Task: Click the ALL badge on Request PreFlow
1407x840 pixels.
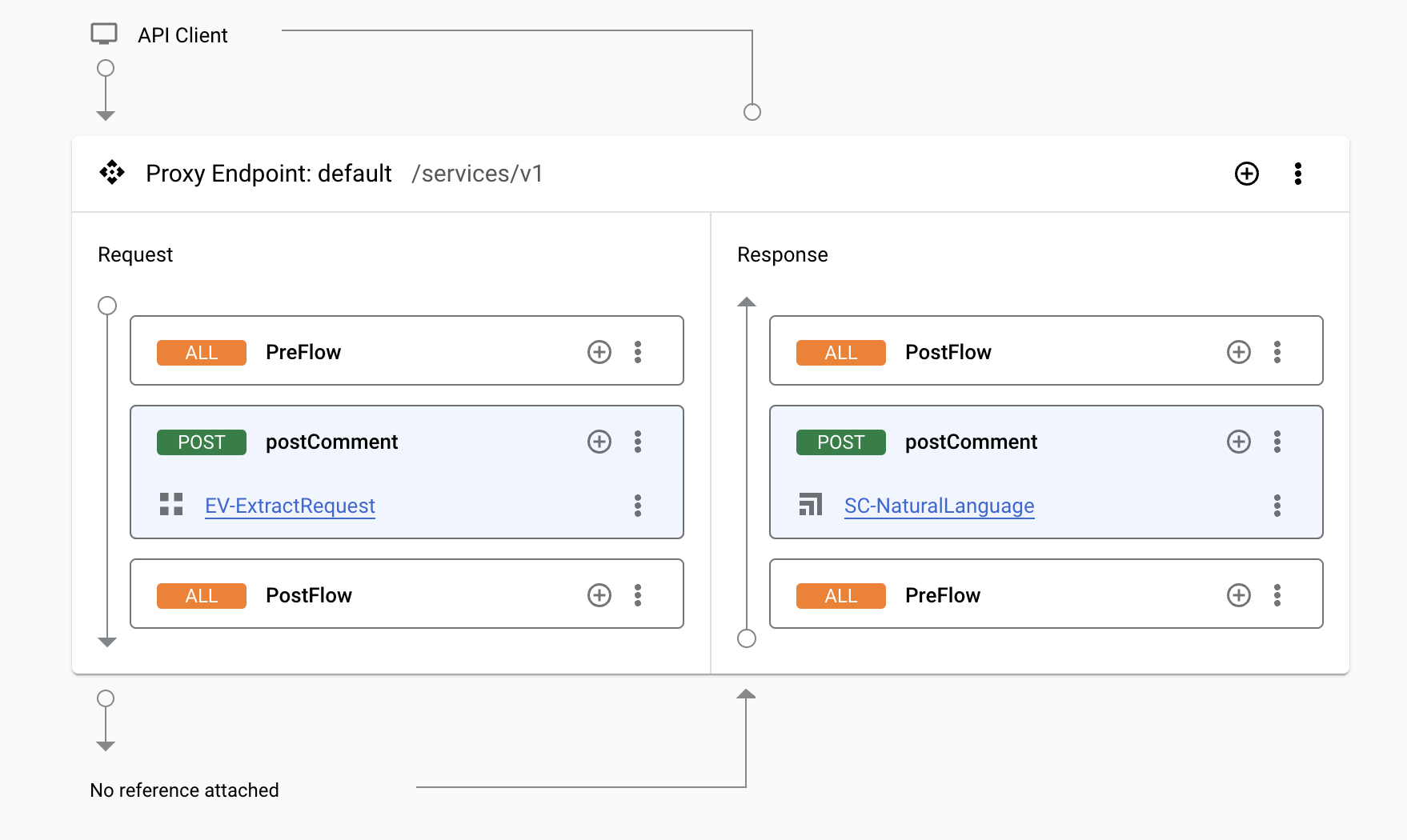Action: 202,353
